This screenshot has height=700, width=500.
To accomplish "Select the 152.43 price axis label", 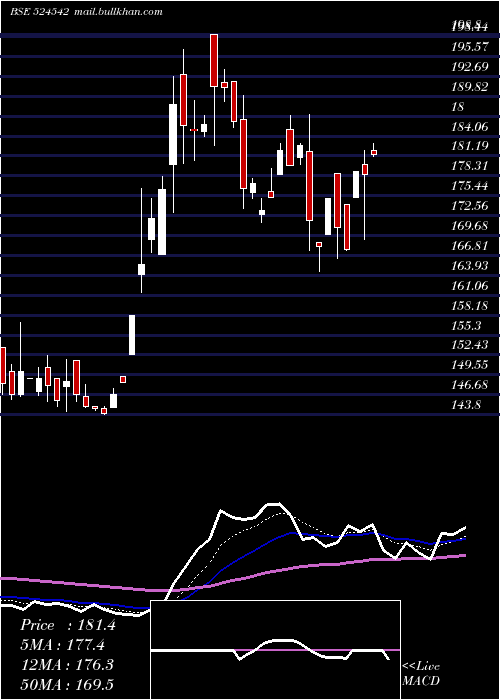I will click(470, 345).
